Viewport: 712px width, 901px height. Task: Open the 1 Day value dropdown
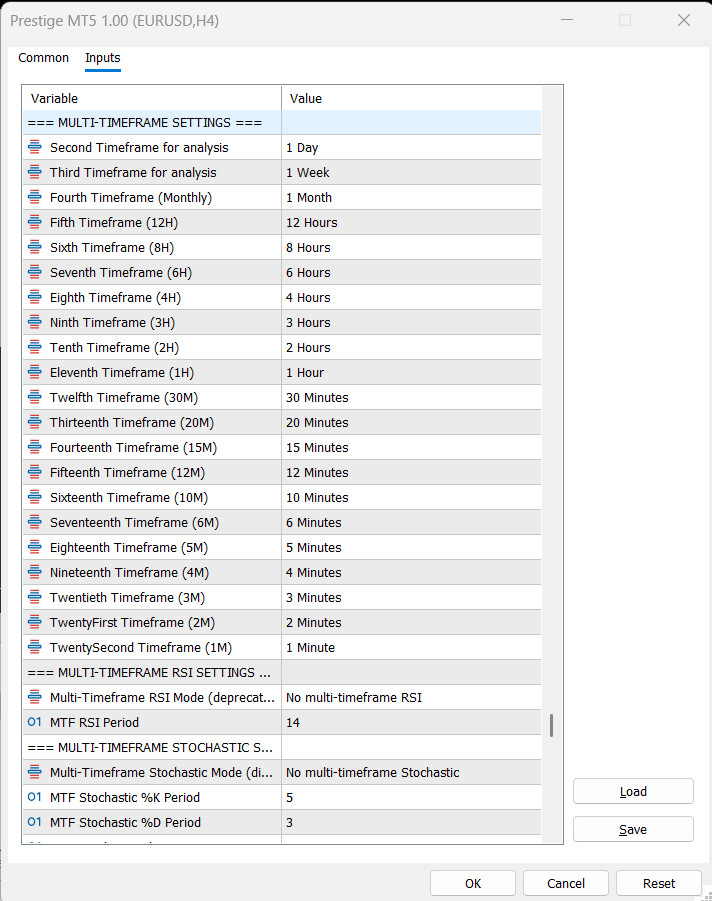[x=411, y=147]
